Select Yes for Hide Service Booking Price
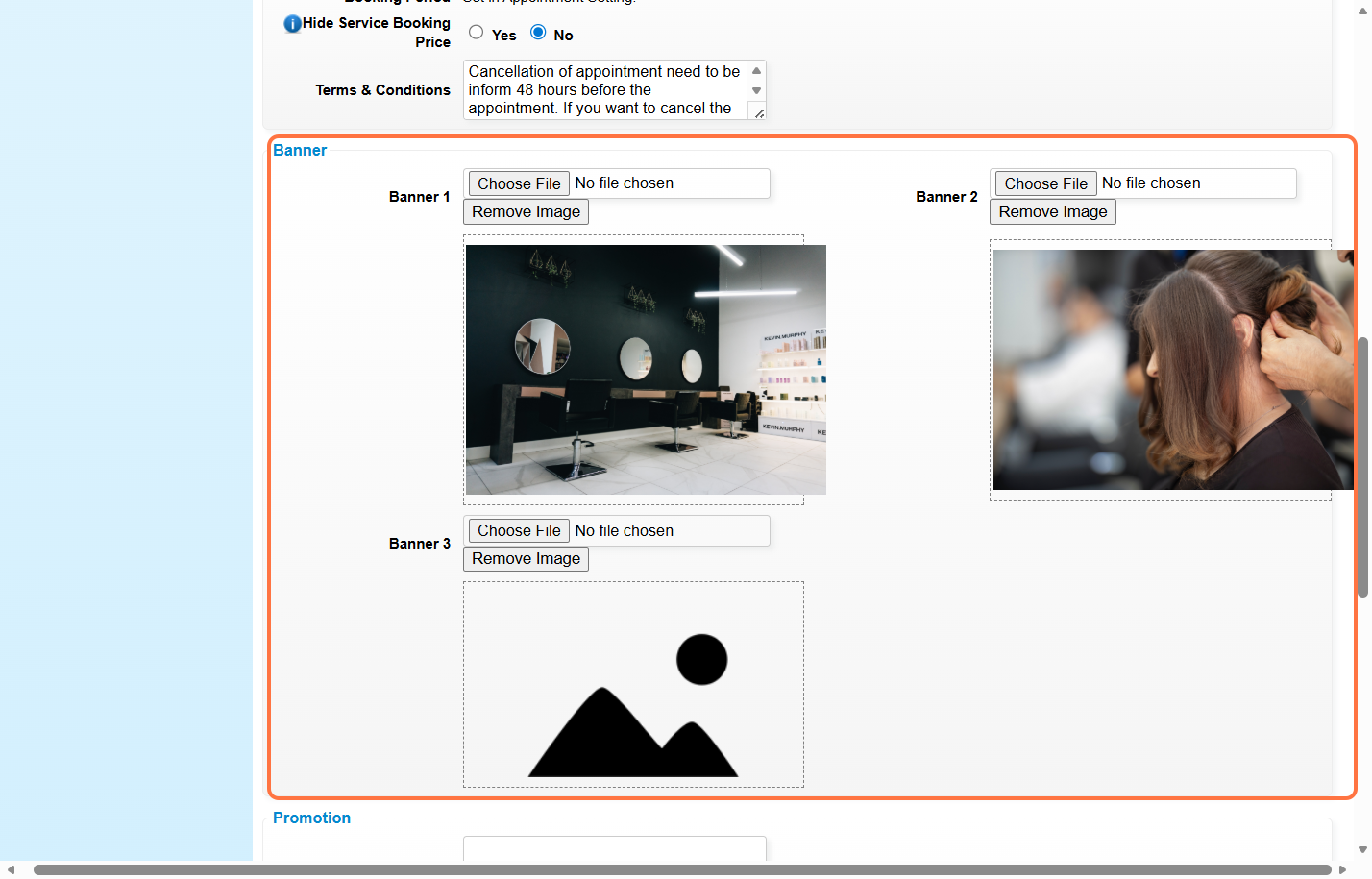The height and width of the screenshot is (879, 1372). (476, 33)
